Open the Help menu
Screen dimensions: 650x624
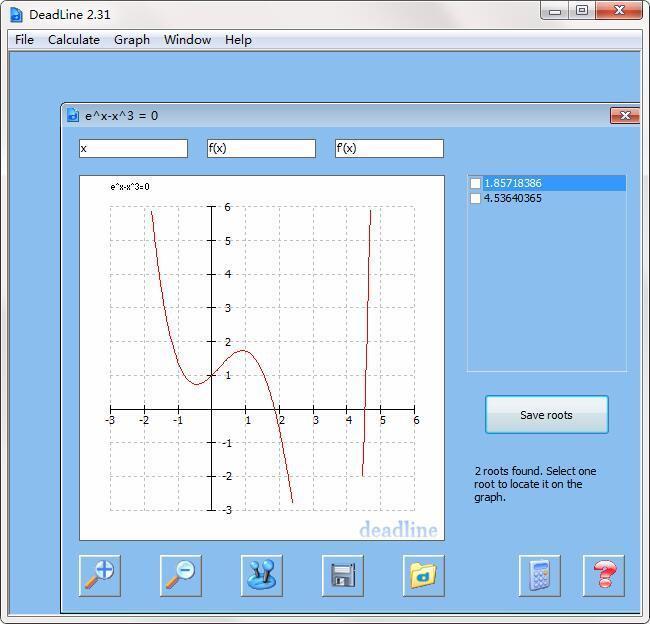(238, 40)
